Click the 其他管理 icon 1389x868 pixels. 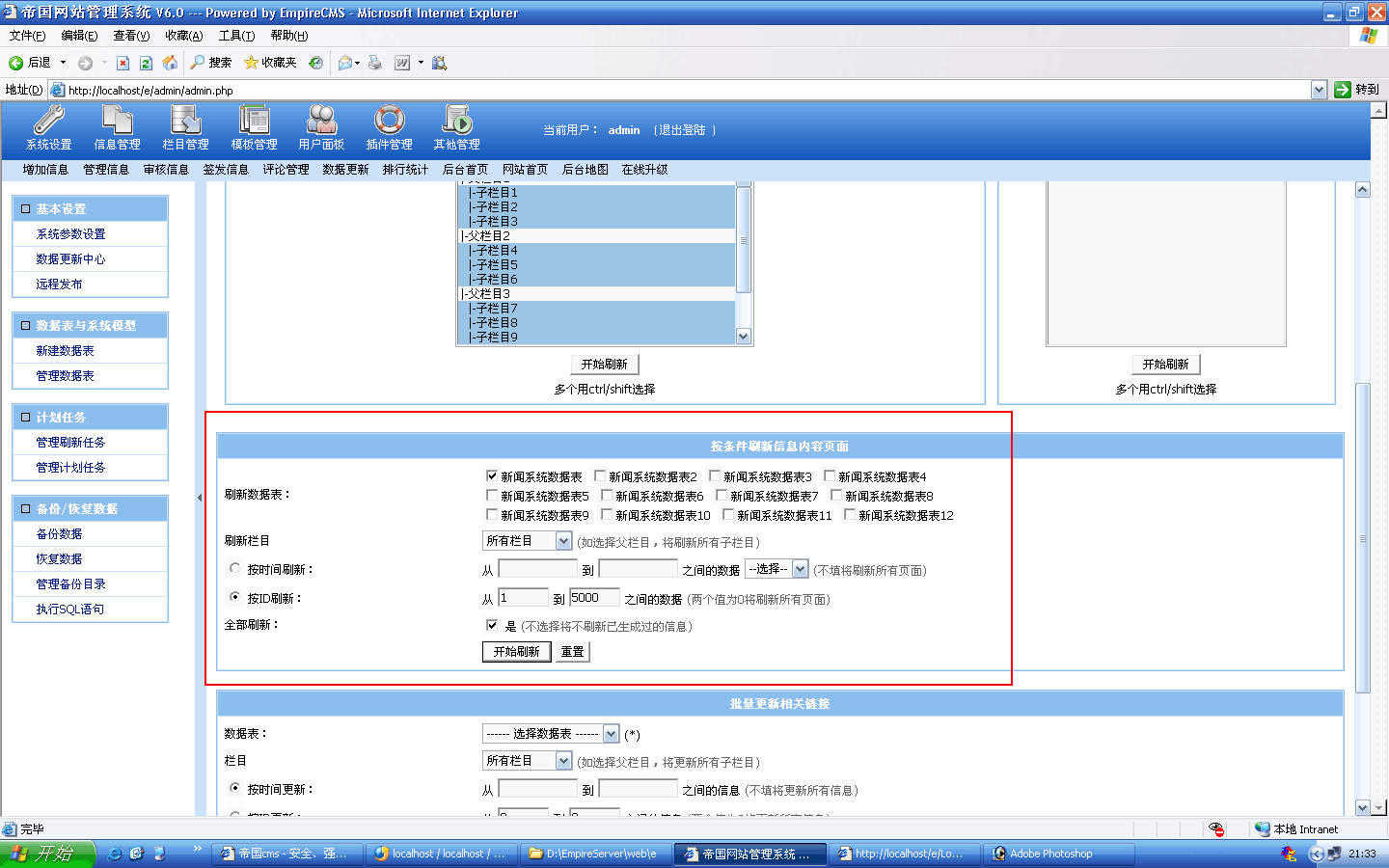456,120
